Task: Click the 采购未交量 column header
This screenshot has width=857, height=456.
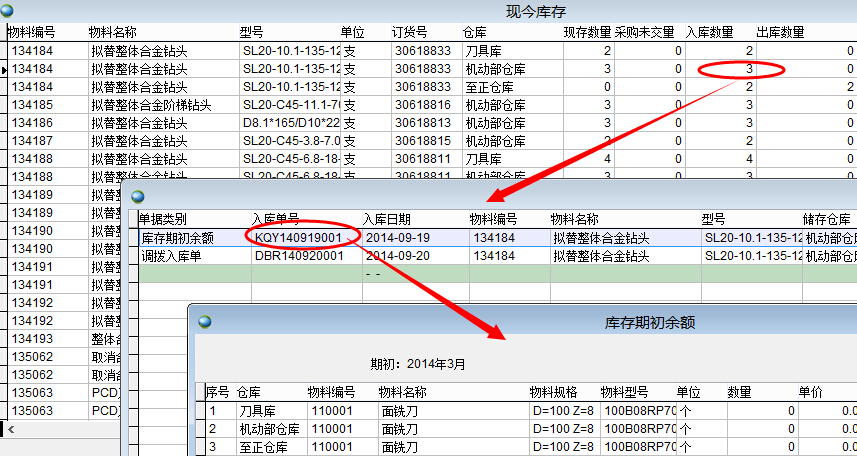Action: click(x=646, y=32)
